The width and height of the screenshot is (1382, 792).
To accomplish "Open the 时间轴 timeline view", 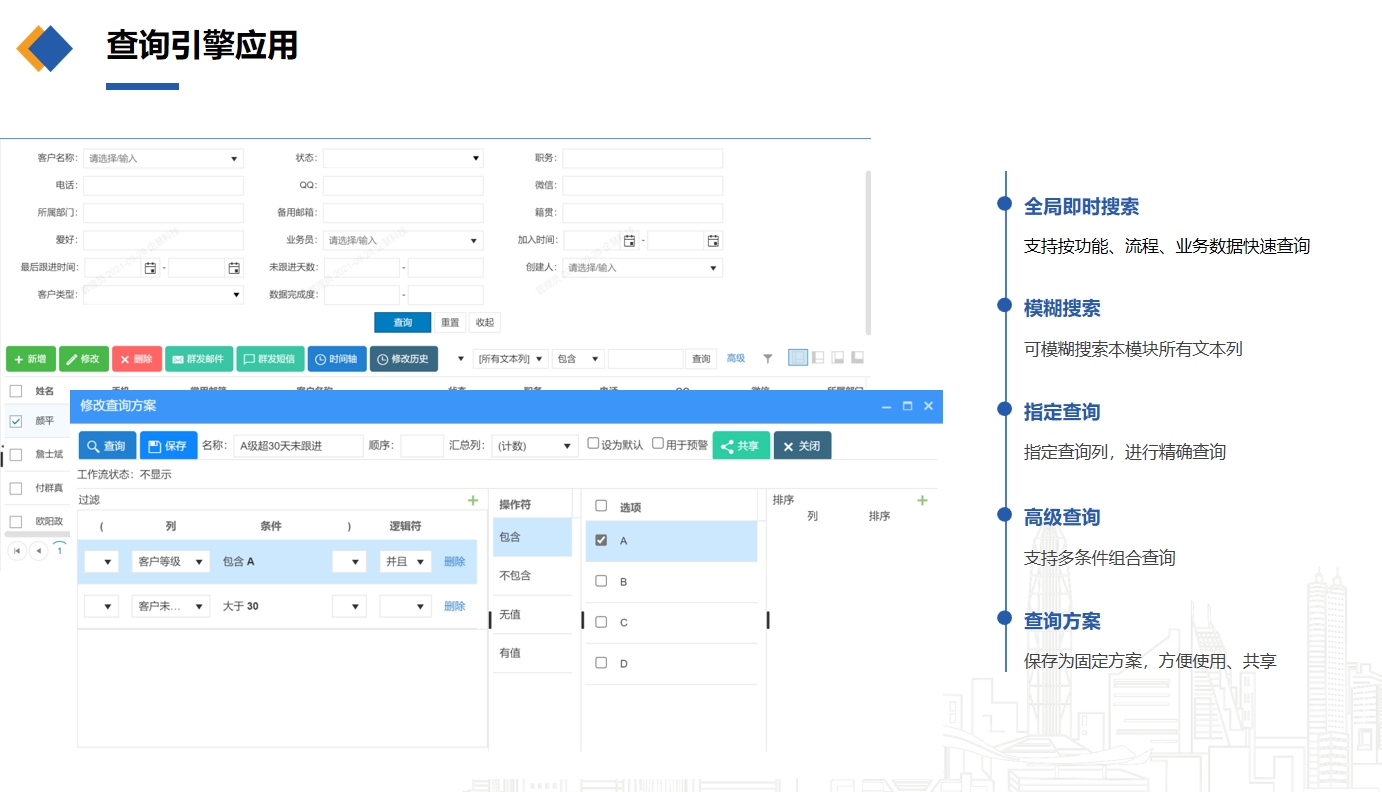I will [337, 359].
